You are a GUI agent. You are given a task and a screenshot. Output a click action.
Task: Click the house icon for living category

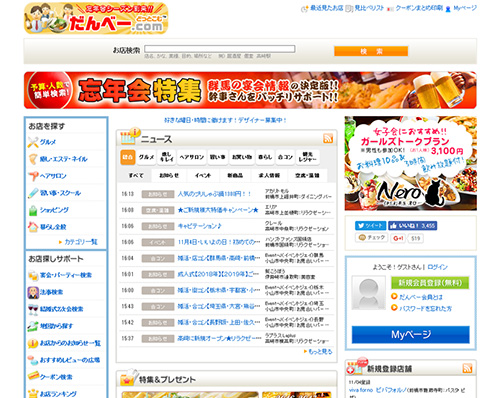(x=33, y=227)
